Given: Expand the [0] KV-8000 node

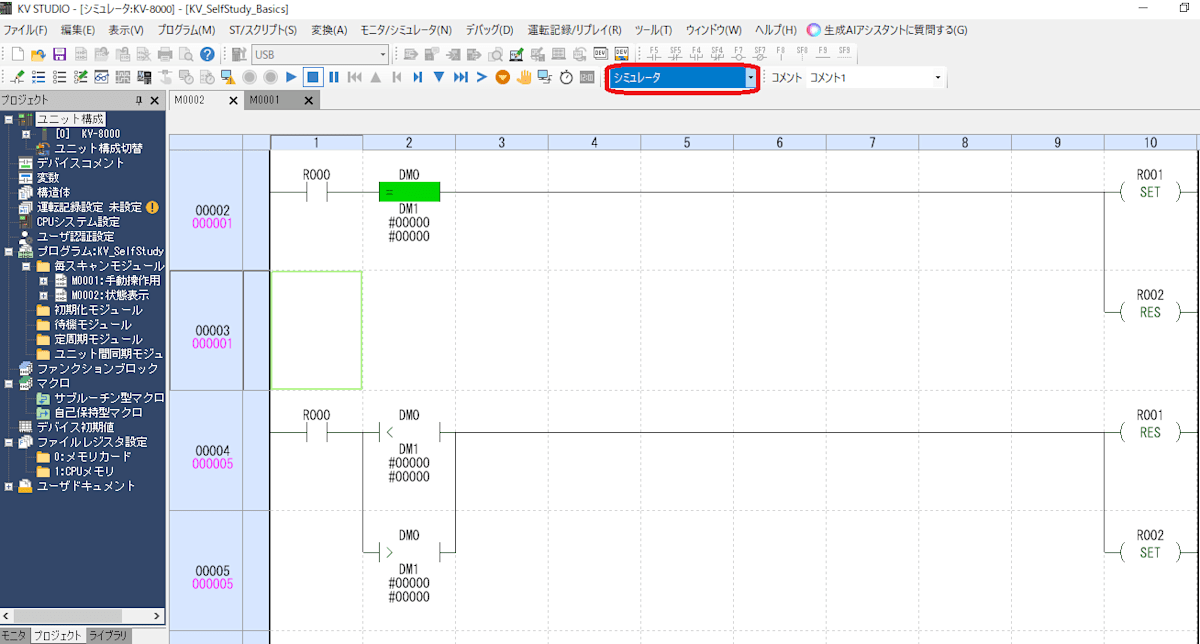Looking at the screenshot, I should click(x=25, y=133).
